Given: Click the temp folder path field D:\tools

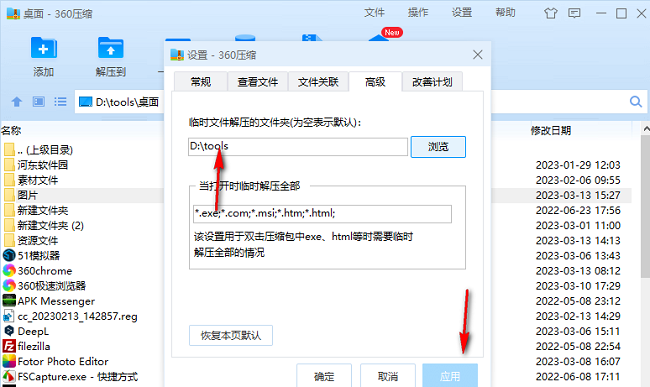Looking at the screenshot, I should 298,147.
